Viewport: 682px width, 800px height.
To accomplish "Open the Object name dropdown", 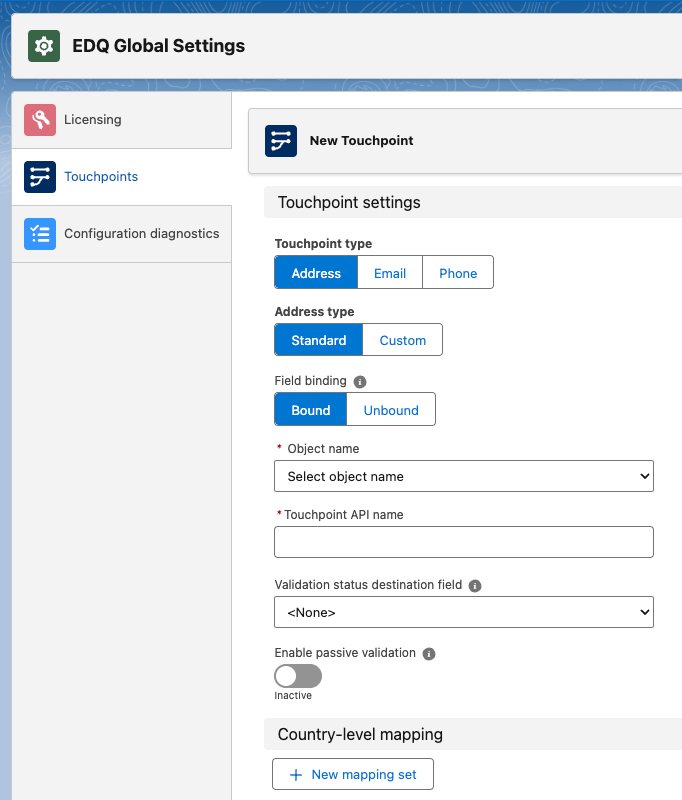I will (x=463, y=476).
